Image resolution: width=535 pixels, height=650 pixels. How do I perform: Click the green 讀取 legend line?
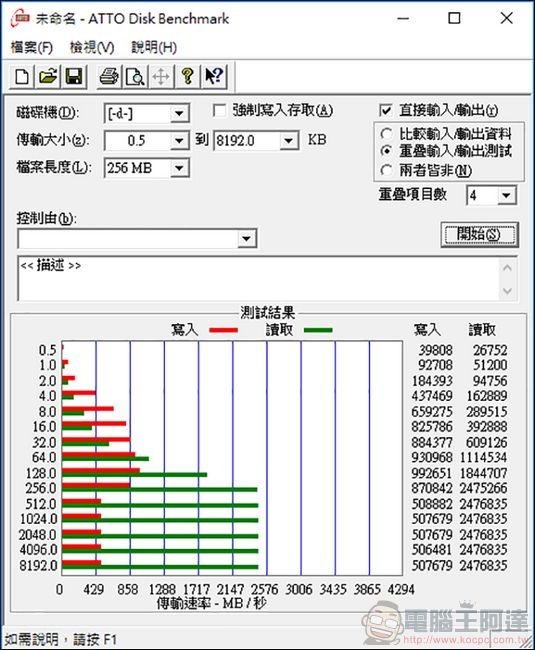coord(318,330)
